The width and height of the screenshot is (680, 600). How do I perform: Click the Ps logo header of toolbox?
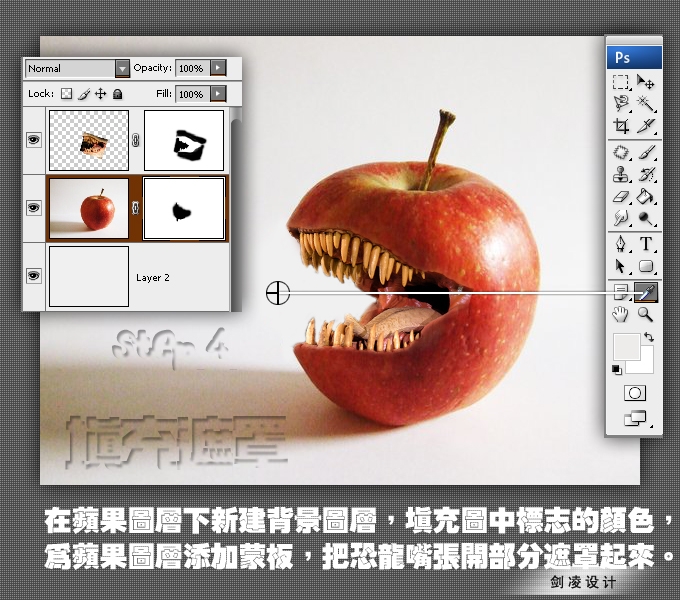click(x=634, y=58)
